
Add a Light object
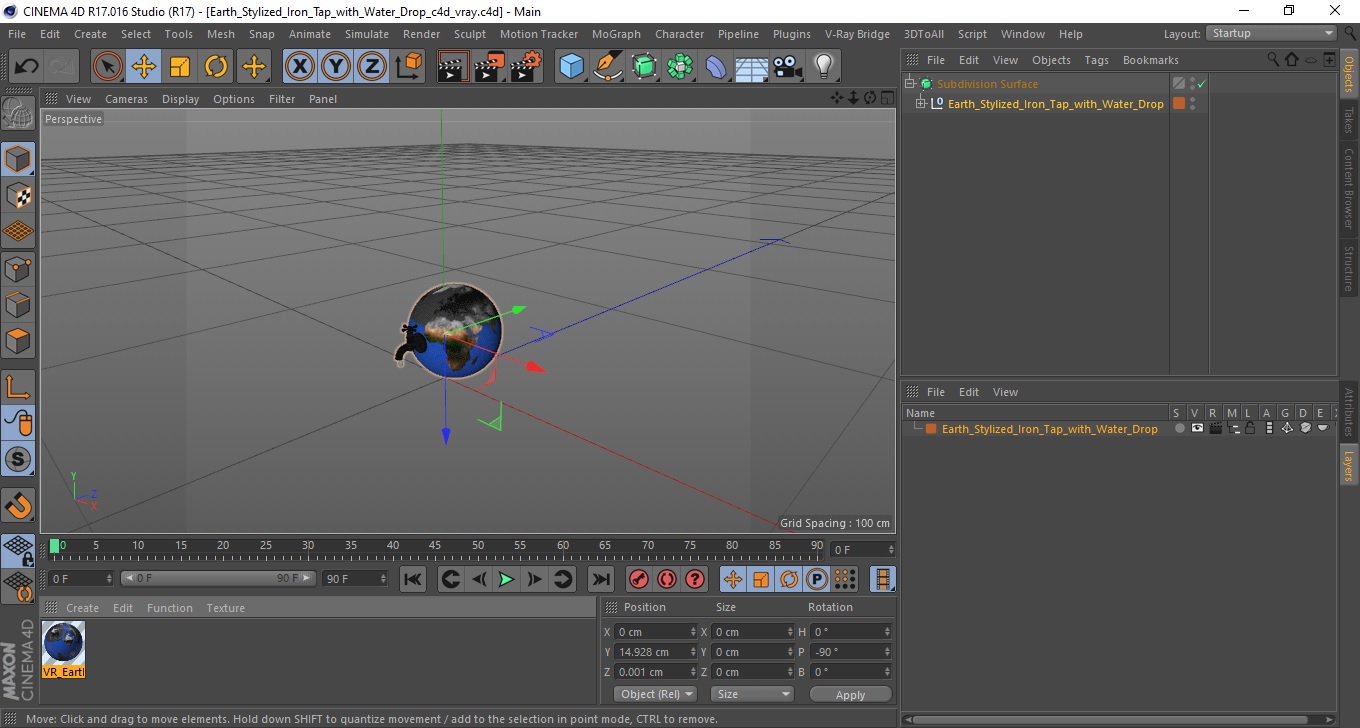coord(824,67)
